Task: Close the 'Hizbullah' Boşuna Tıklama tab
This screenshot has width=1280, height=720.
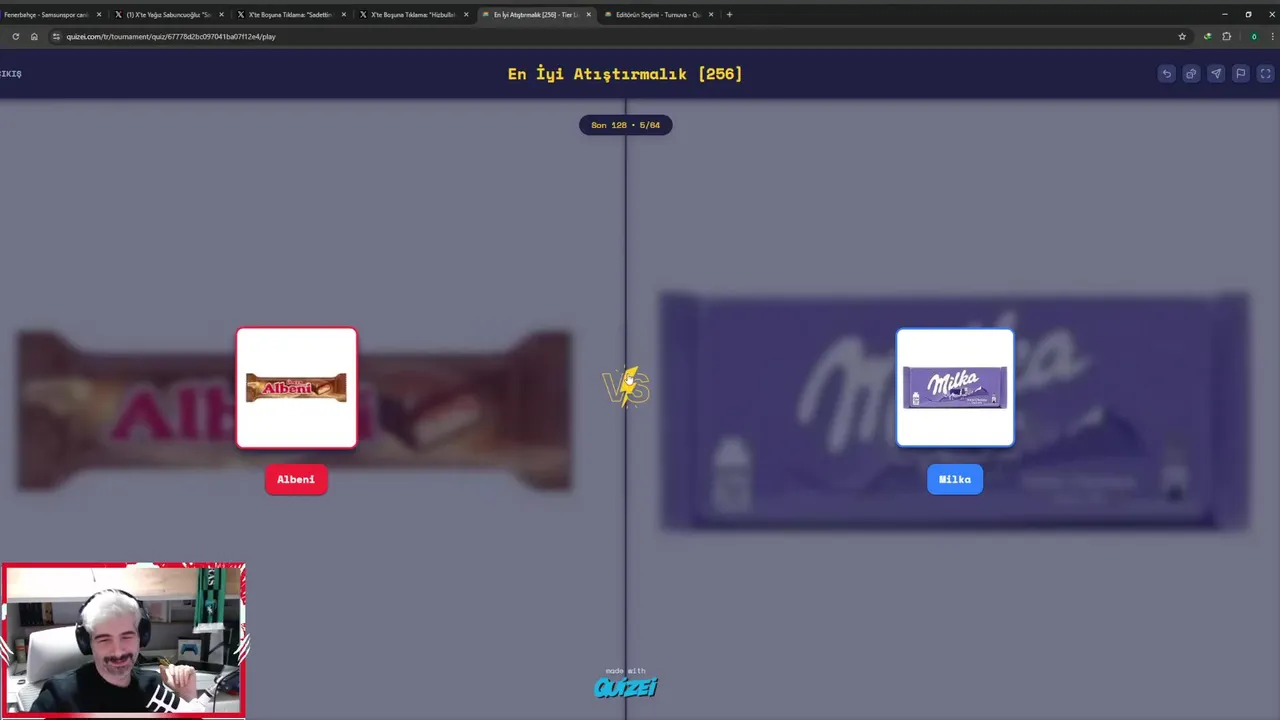Action: [x=466, y=15]
